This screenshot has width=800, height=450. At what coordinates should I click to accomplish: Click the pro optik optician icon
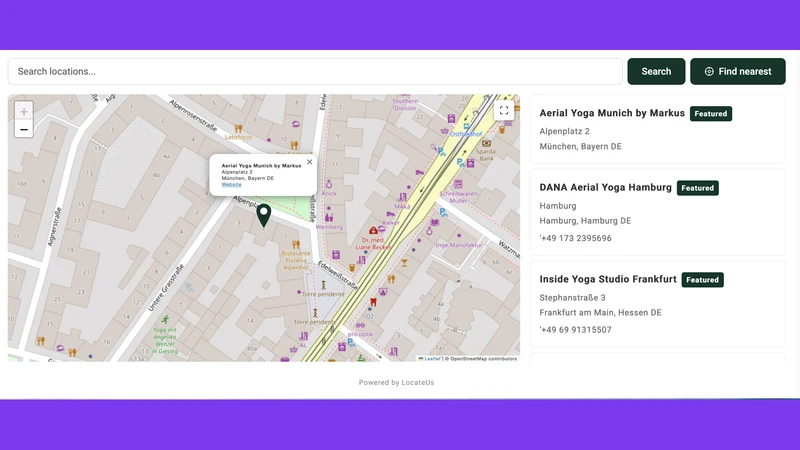pyautogui.click(x=360, y=326)
